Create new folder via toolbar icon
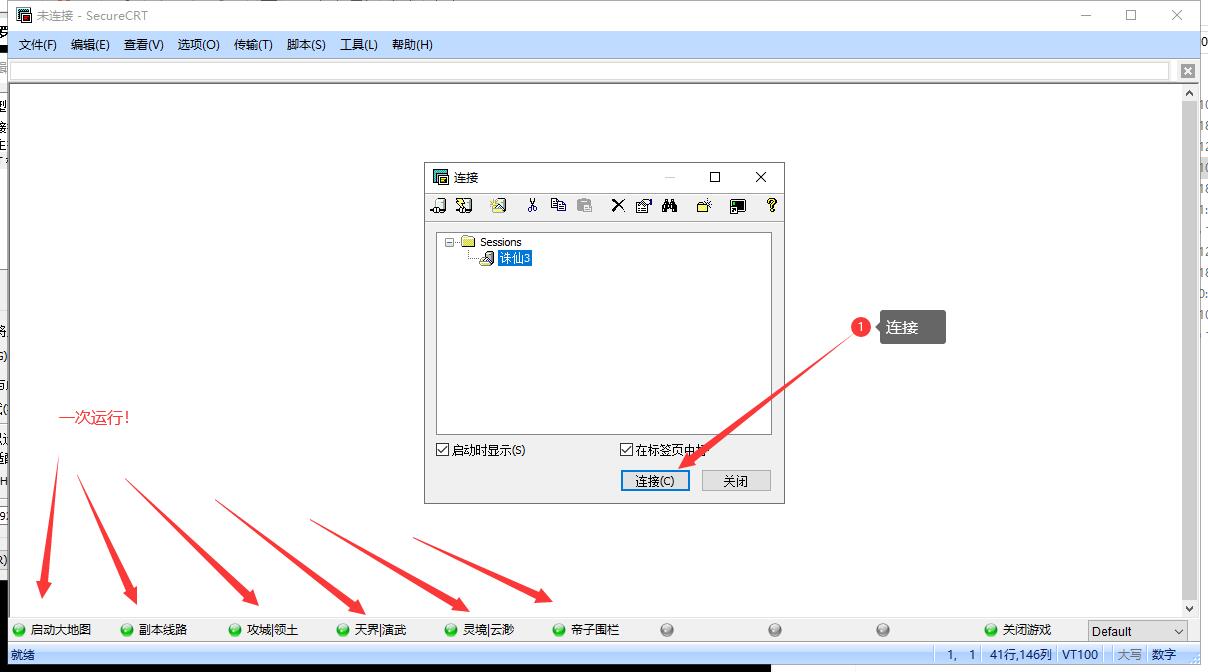Image resolution: width=1208 pixels, height=672 pixels. tap(704, 206)
